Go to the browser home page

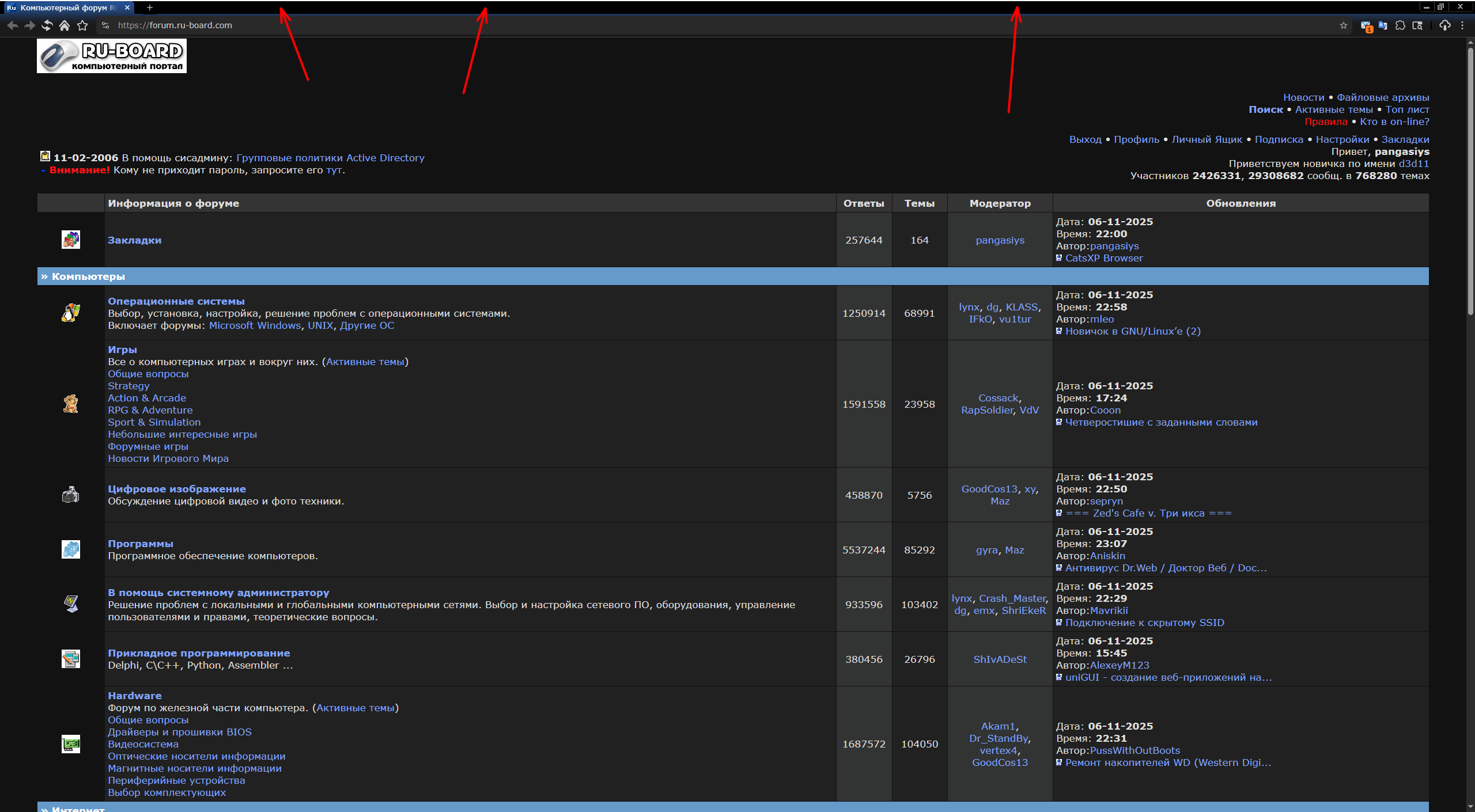click(x=65, y=25)
